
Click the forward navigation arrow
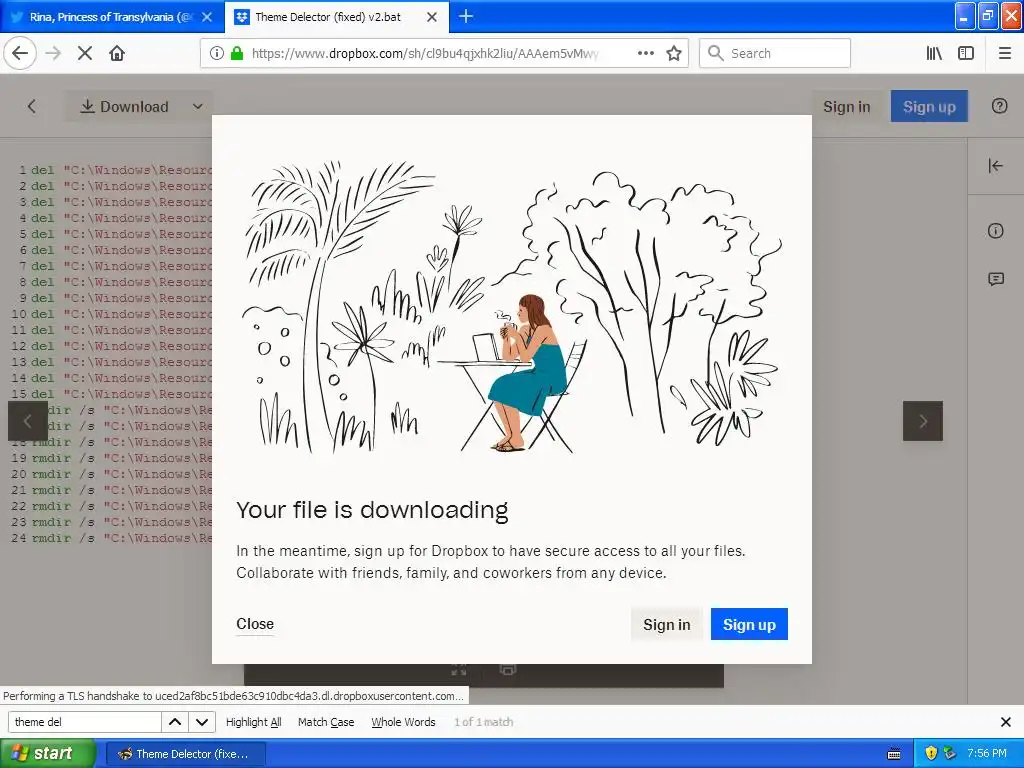pyautogui.click(x=53, y=53)
